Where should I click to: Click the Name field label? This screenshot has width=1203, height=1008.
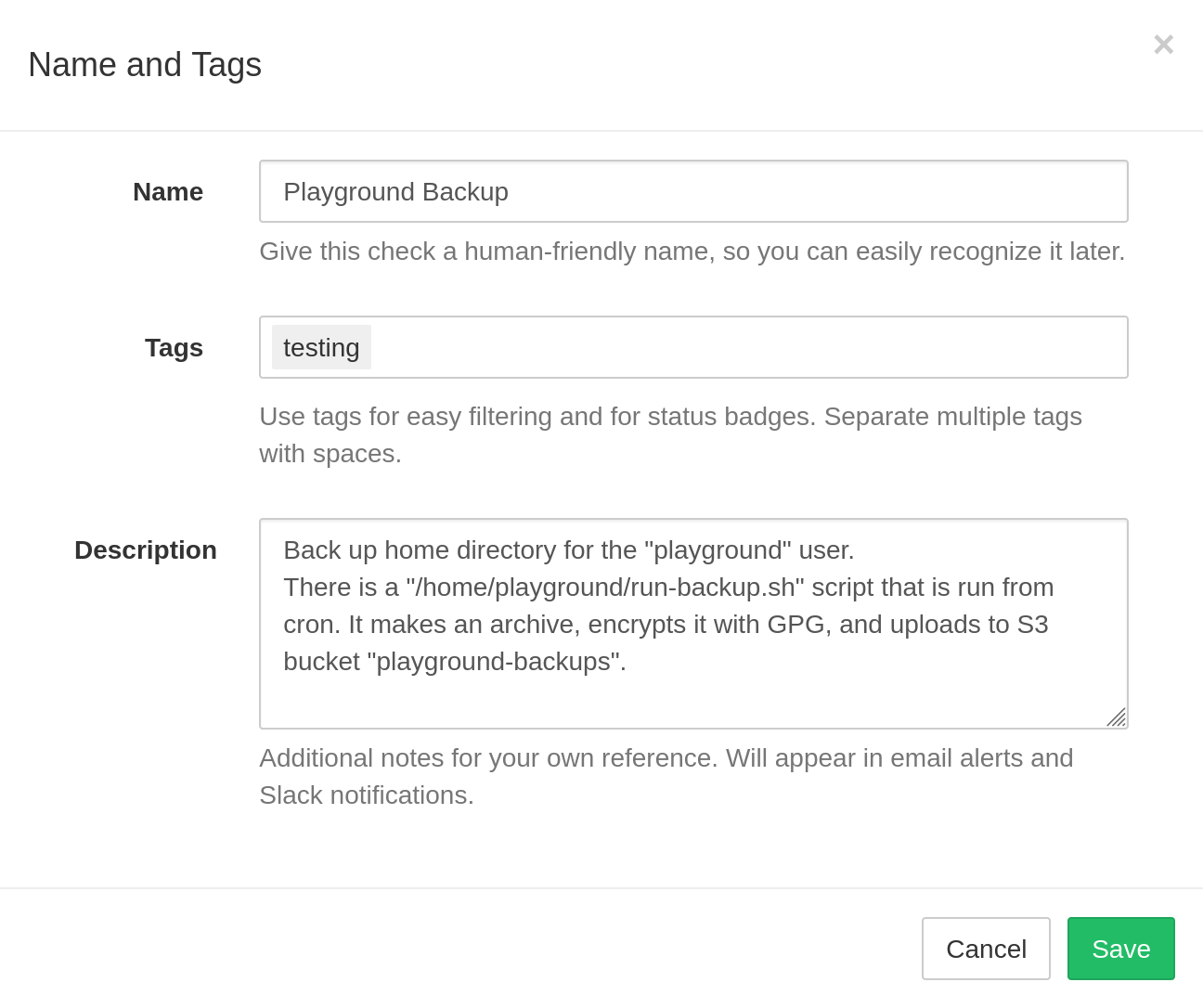(167, 191)
